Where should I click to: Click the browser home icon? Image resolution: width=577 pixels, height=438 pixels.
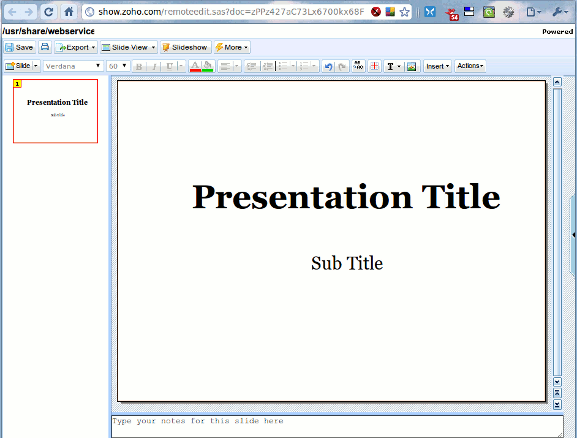[x=68, y=12]
